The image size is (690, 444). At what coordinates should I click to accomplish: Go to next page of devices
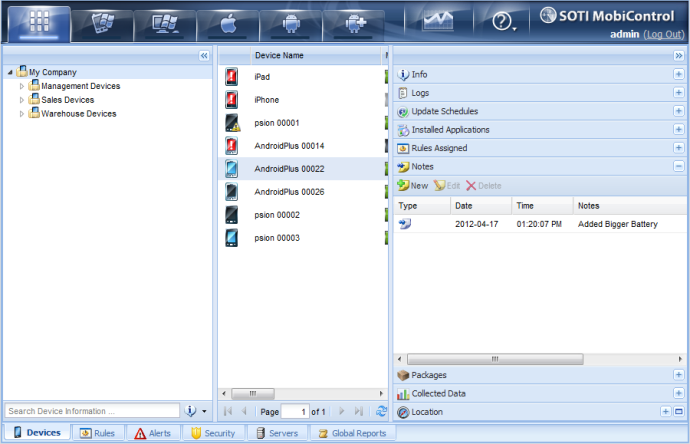click(x=341, y=411)
